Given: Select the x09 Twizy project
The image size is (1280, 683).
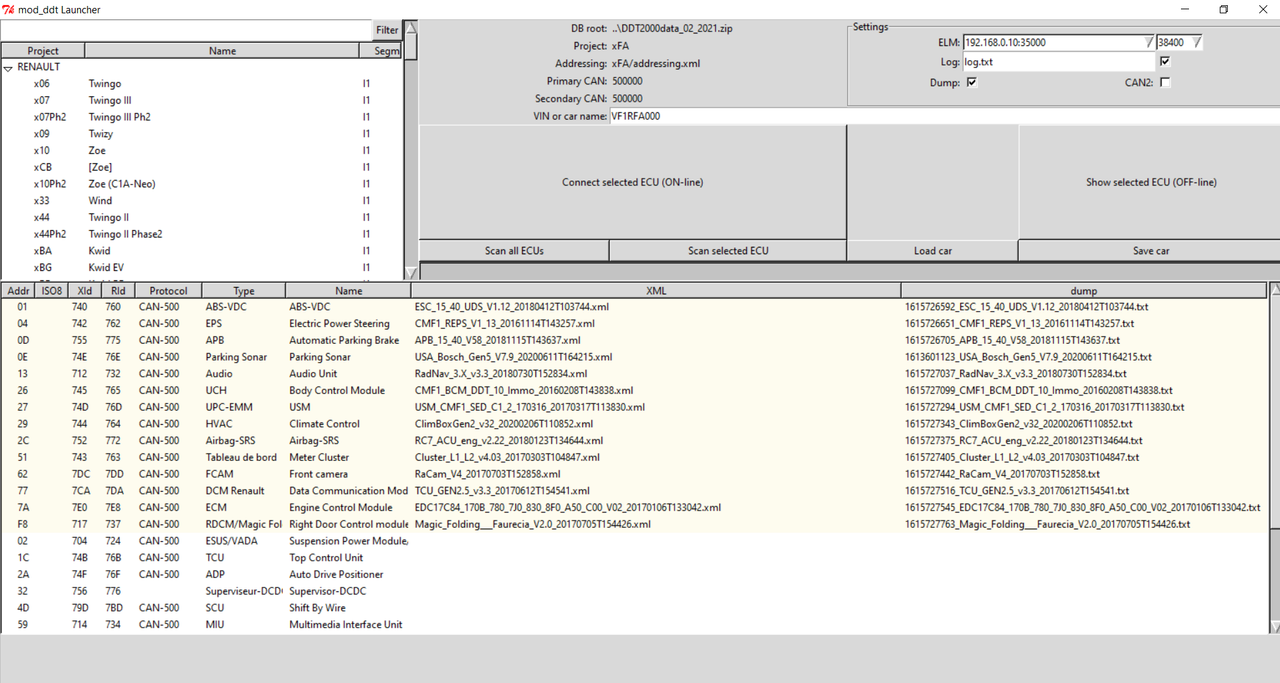Looking at the screenshot, I should (x=201, y=134).
